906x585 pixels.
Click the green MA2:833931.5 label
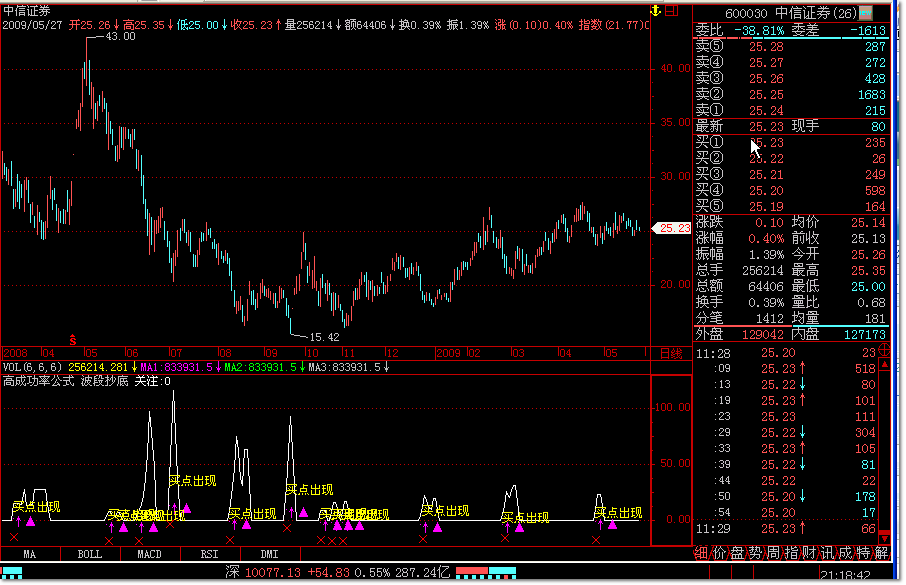click(x=261, y=367)
